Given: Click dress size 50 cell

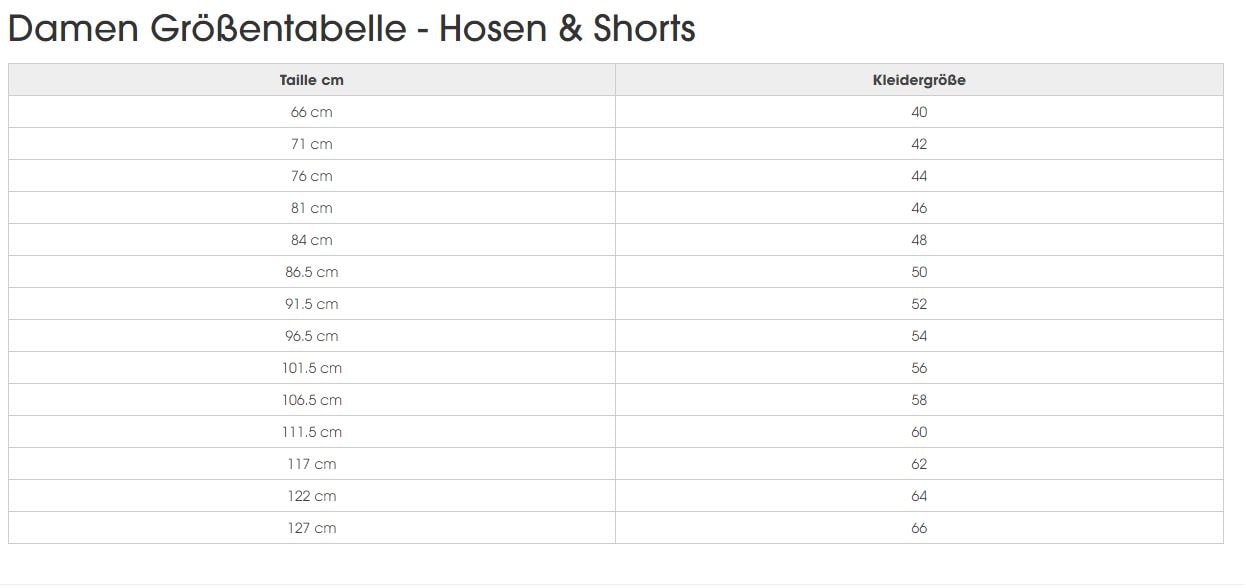Looking at the screenshot, I should (919, 272).
